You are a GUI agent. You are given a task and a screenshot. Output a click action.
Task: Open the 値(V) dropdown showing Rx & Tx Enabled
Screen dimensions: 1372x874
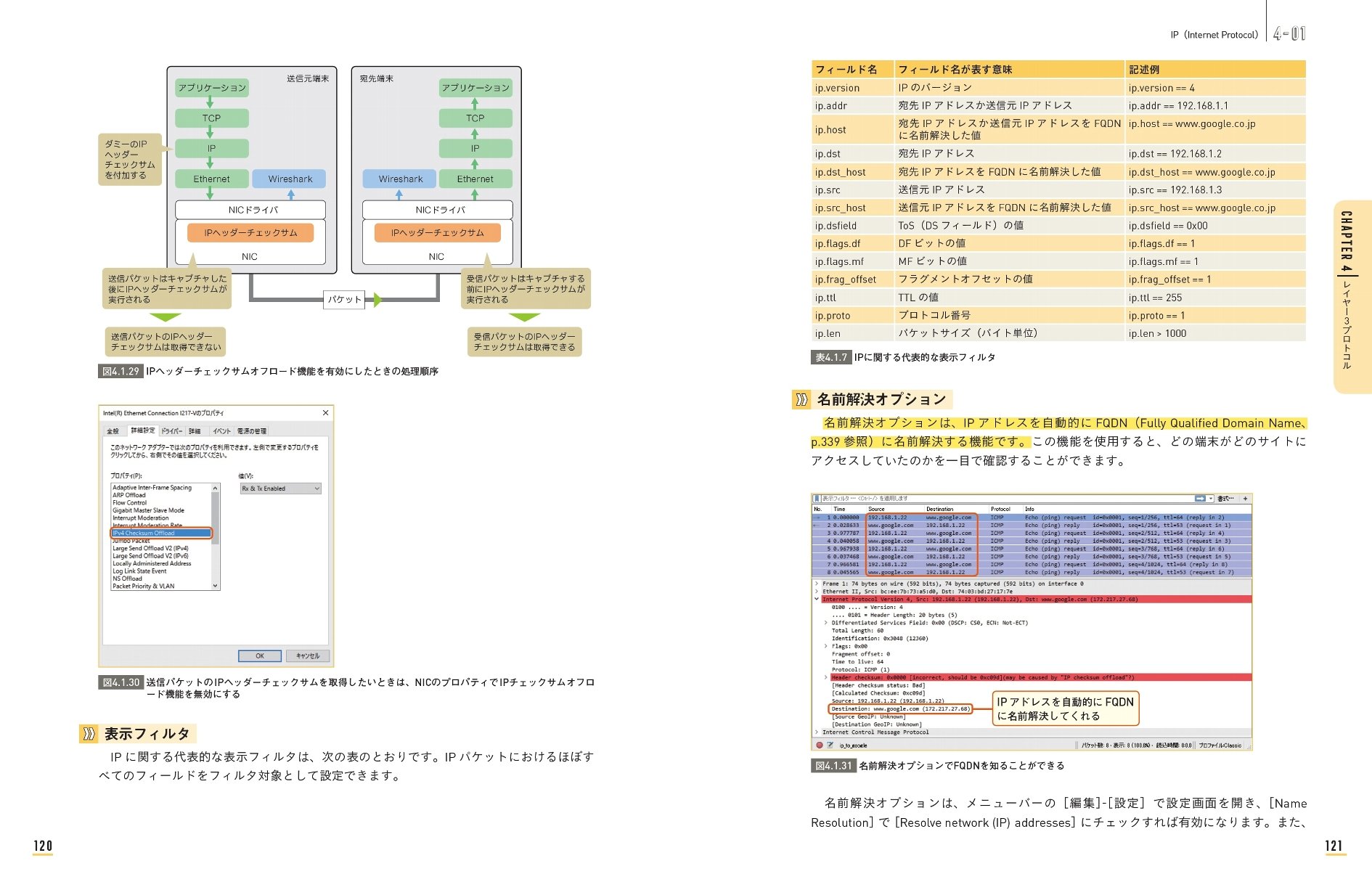tap(317, 489)
